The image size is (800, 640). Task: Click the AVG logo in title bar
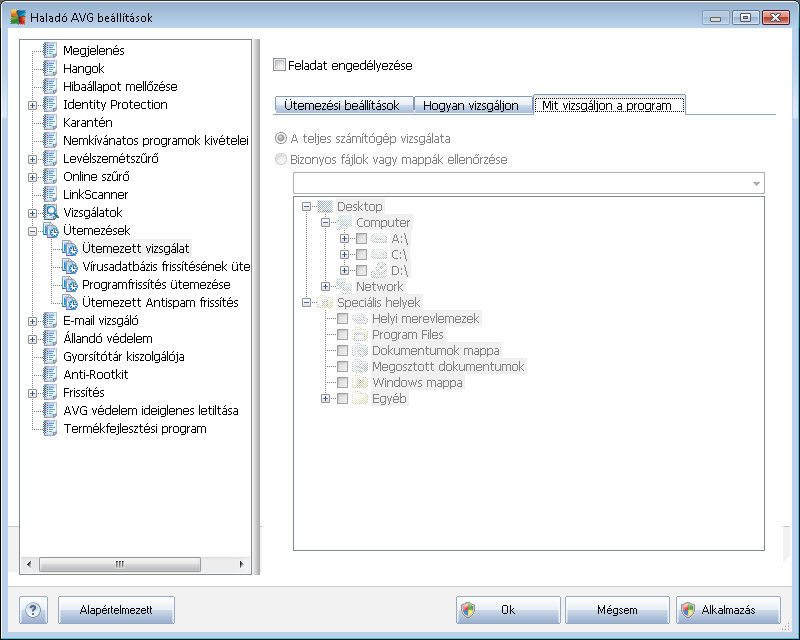[18, 17]
